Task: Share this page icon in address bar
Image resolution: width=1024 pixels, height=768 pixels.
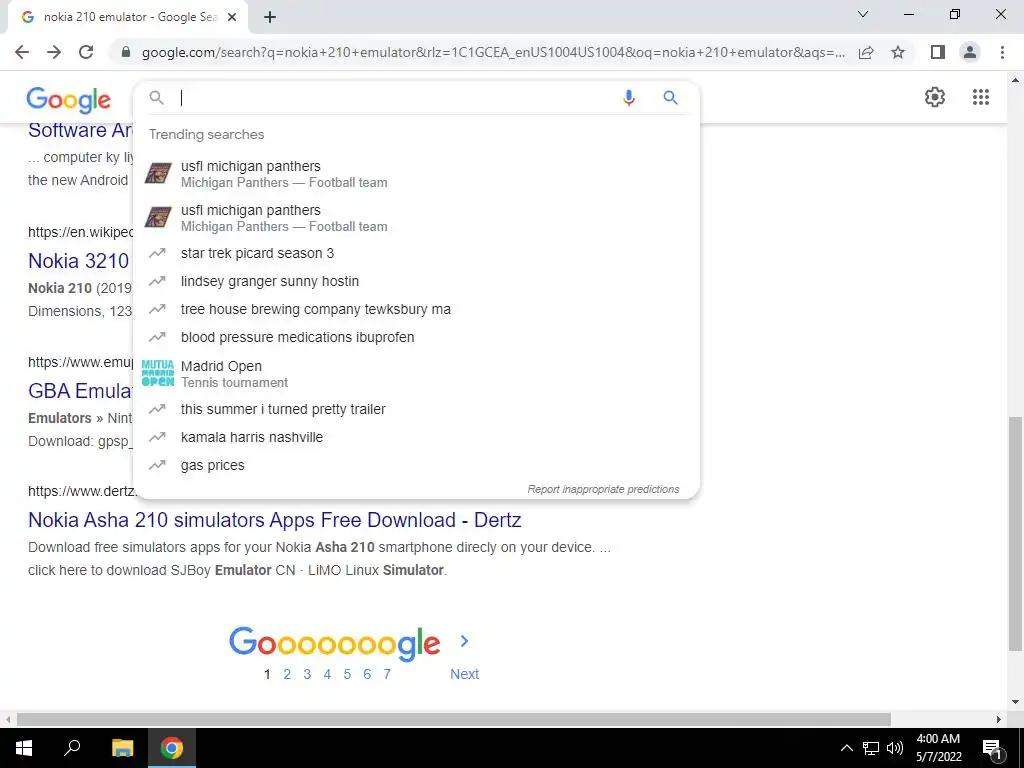Action: 866,52
